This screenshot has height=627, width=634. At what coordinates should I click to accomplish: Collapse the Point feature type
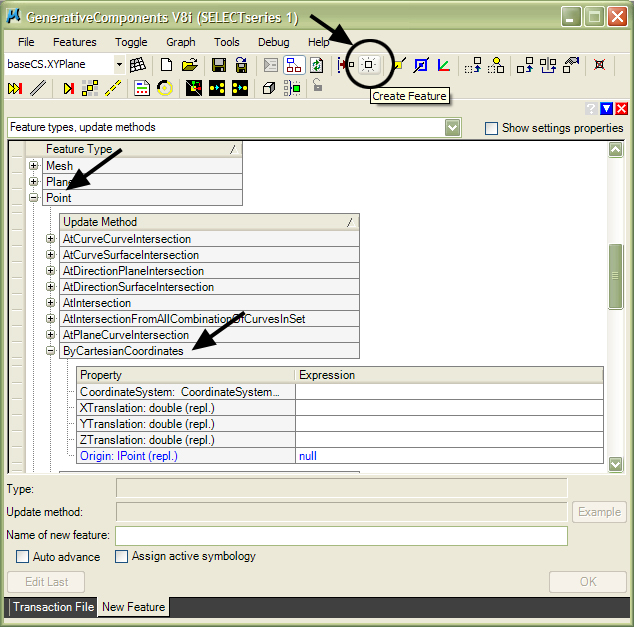tap(34, 198)
